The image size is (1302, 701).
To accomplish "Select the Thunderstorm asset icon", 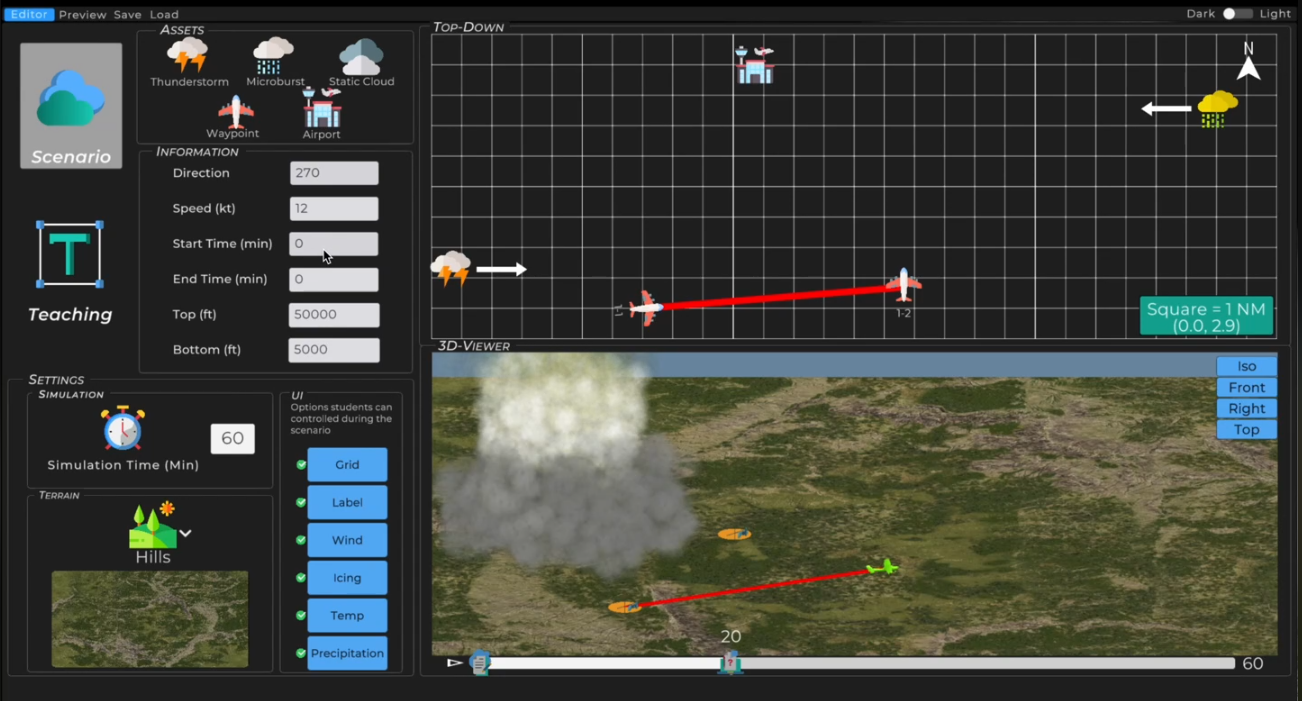I will click(x=188, y=56).
